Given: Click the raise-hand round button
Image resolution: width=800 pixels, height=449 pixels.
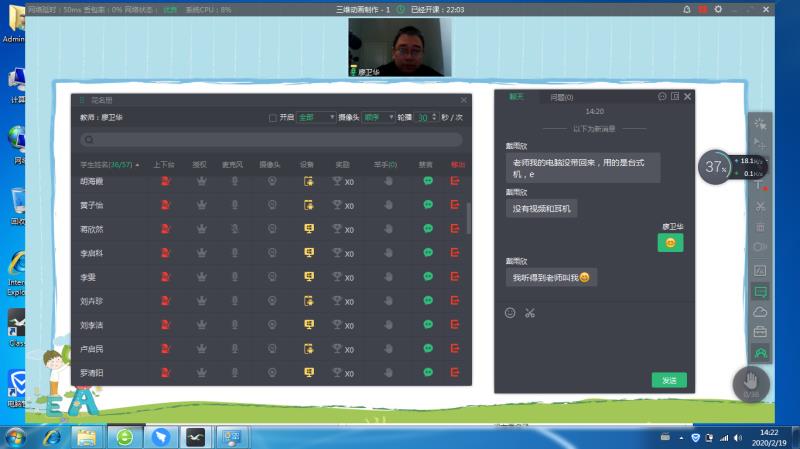Looking at the screenshot, I should click(x=750, y=382).
